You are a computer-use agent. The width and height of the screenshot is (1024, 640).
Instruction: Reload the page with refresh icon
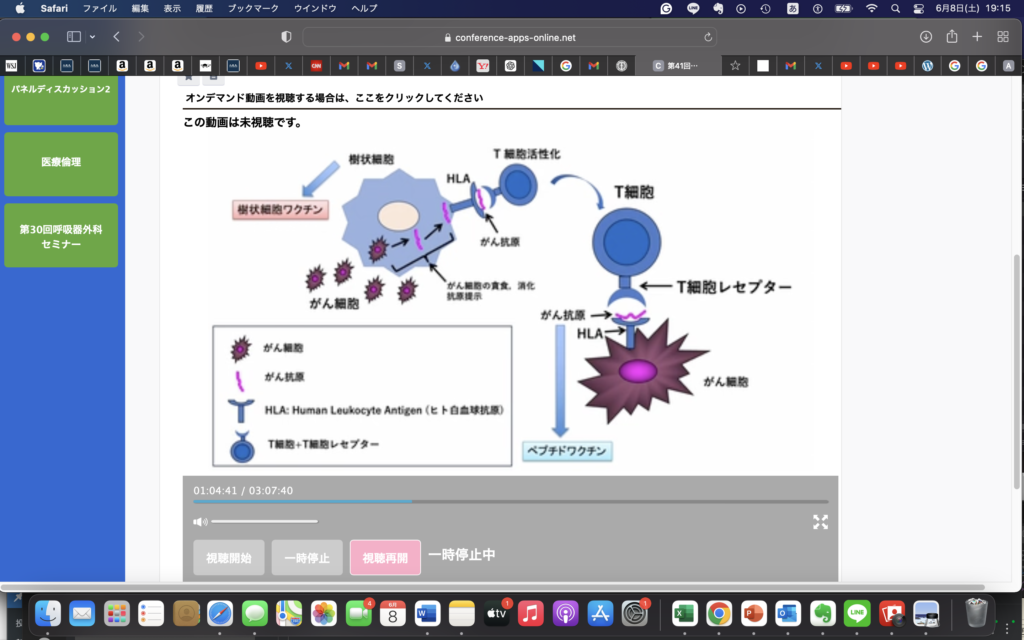tap(709, 37)
